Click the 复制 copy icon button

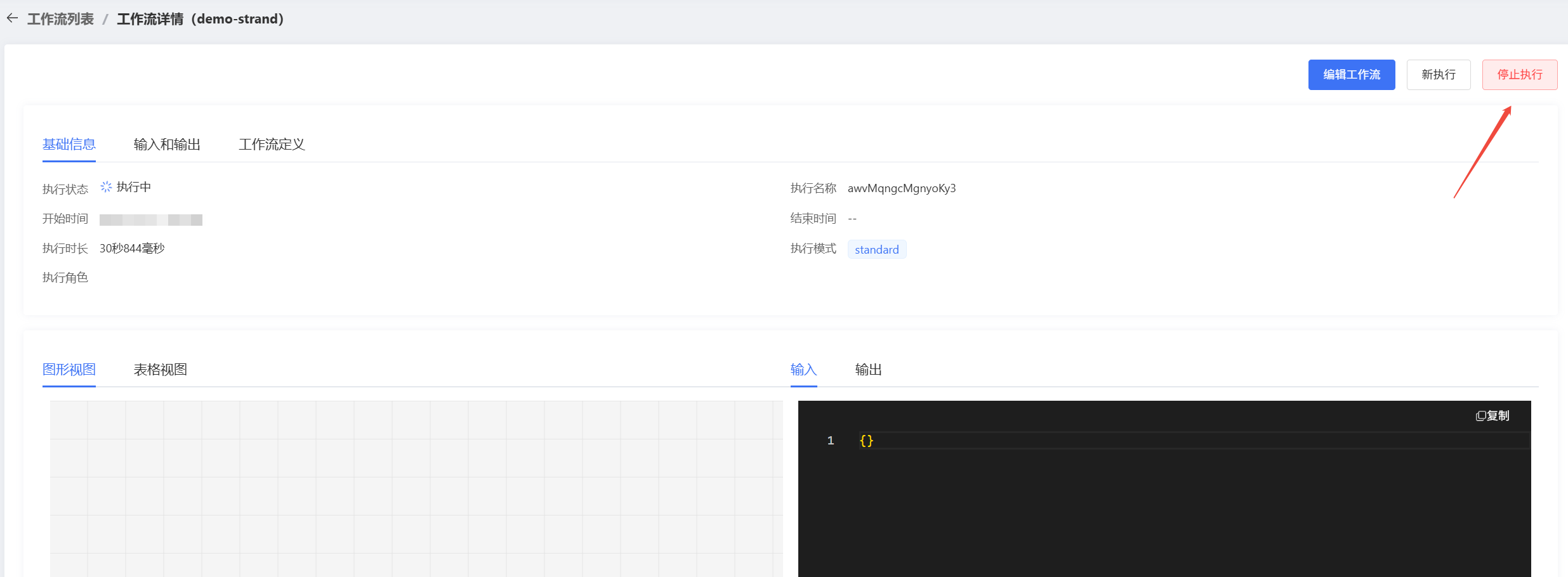1492,416
